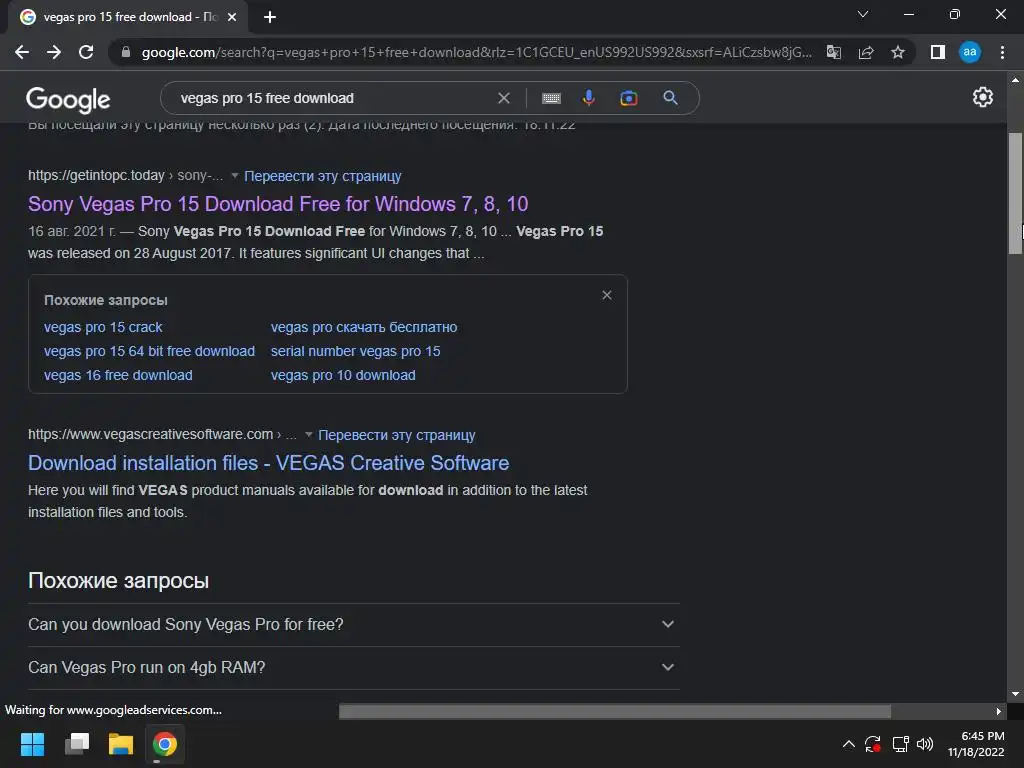The width and height of the screenshot is (1024, 768).
Task: Open vegascreativesoftware result options arrow
Action: [308, 434]
